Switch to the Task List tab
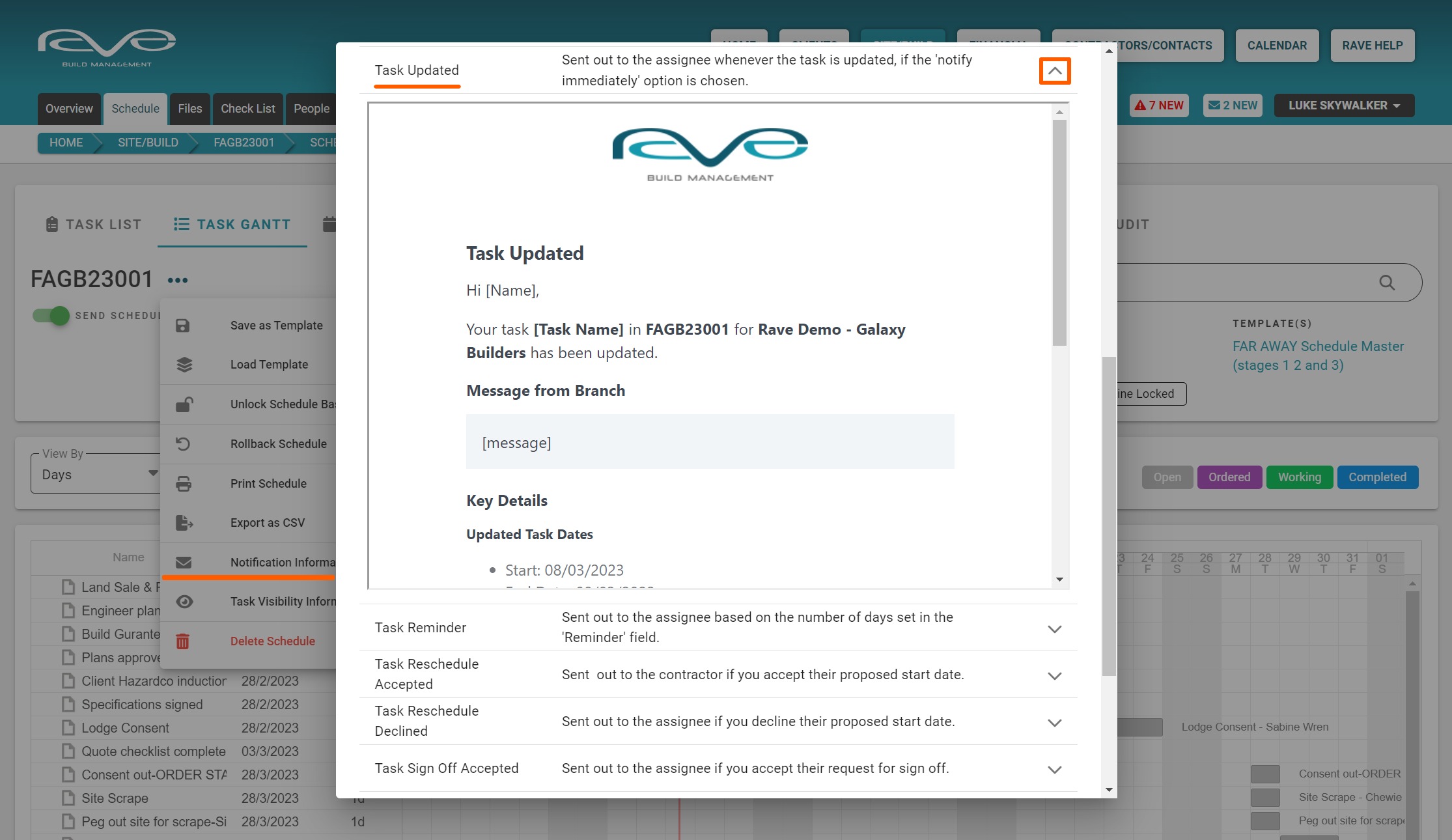 [x=94, y=225]
